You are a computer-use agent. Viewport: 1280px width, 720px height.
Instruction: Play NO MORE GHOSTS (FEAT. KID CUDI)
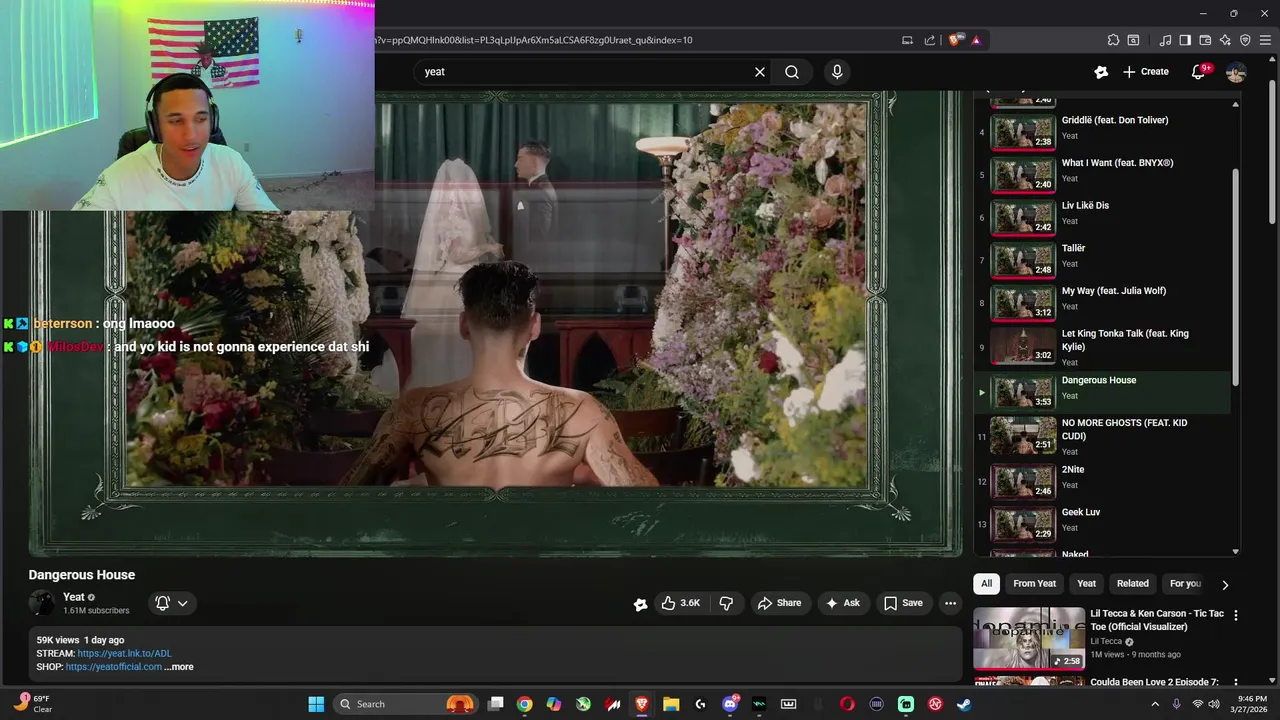[x=1105, y=435]
